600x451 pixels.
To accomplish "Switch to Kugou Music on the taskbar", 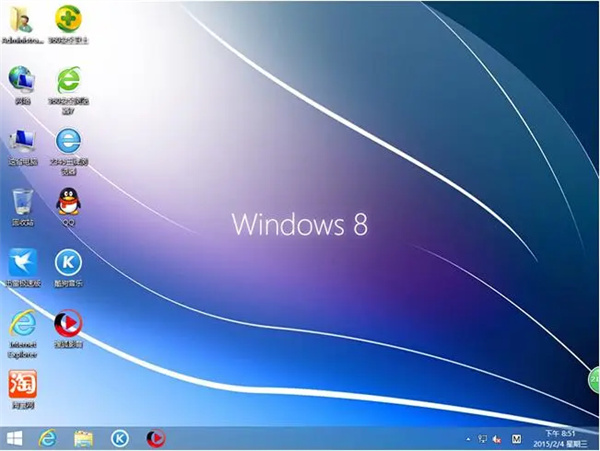I will pos(120,439).
